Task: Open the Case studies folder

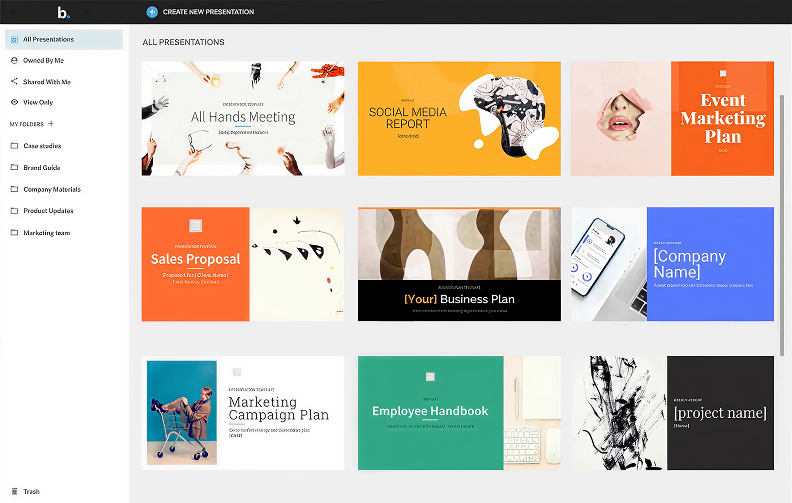Action: click(x=42, y=146)
